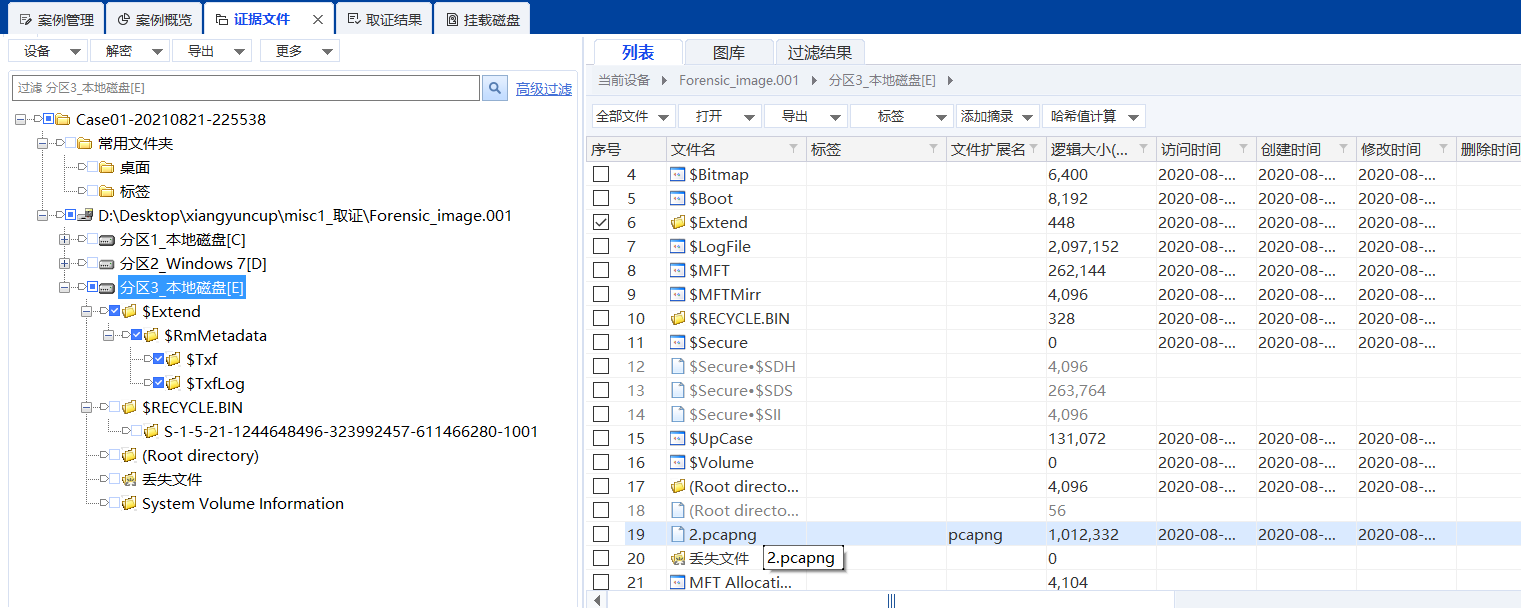Click the $Extend folder icon in file list
The height and width of the screenshot is (608, 1521).
point(678,222)
